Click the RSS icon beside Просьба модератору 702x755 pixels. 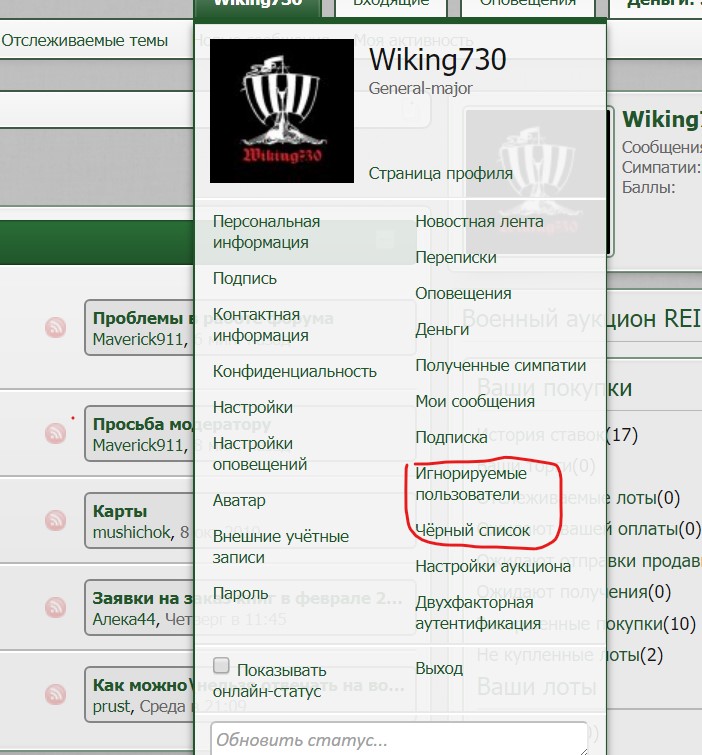pos(55,433)
